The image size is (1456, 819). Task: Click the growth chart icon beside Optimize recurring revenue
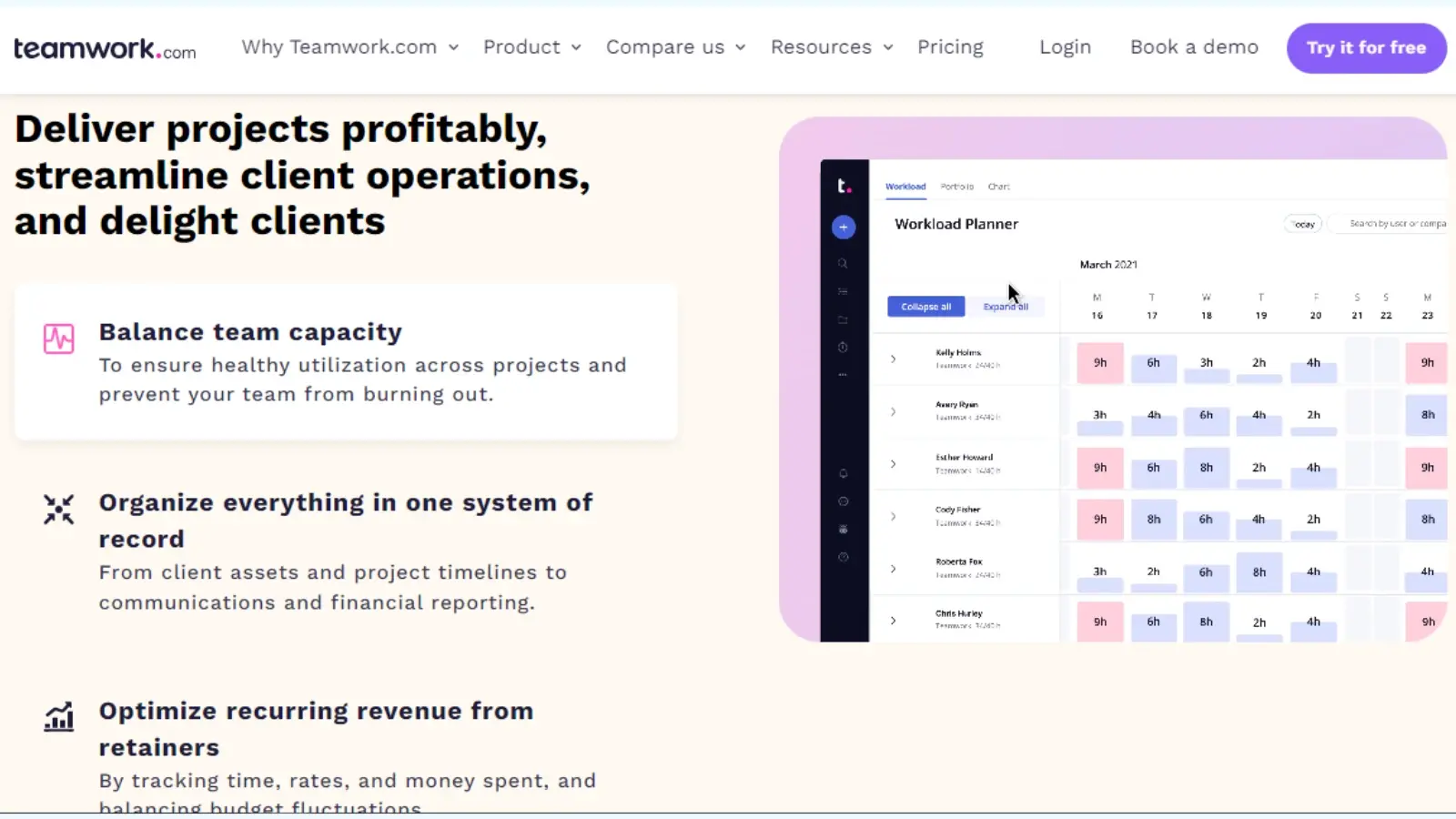[x=59, y=717]
